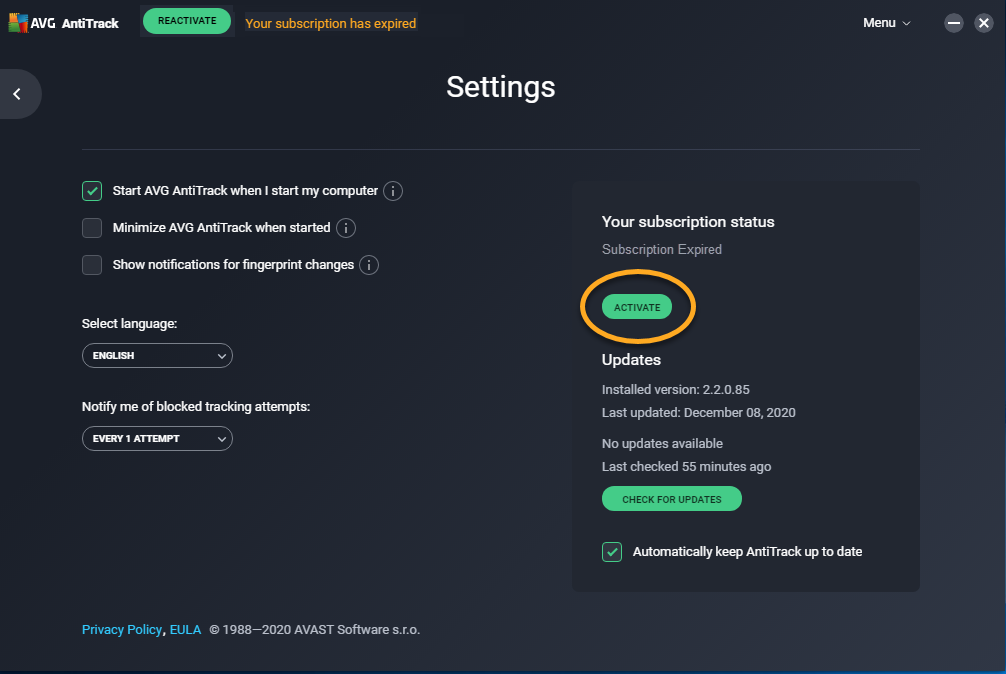Click the ACTIVATE subscription button
Screen dimensions: 1006x674
636,307
